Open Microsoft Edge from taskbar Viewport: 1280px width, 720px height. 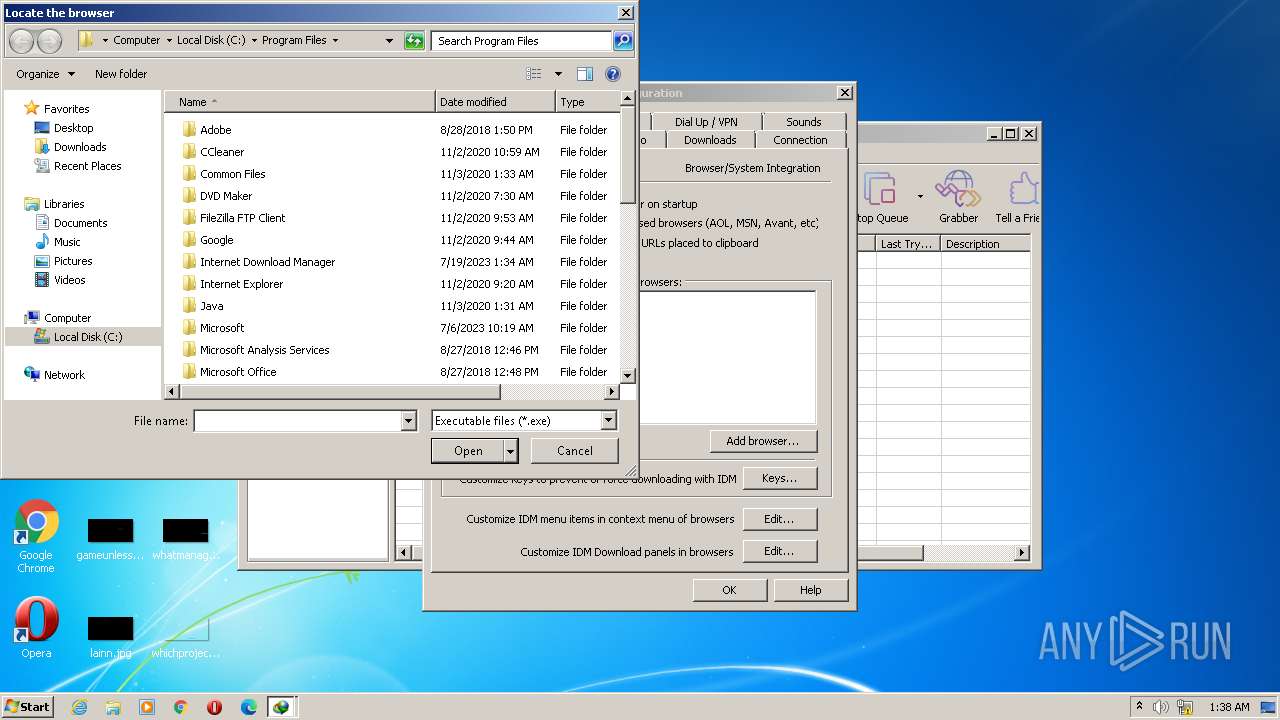tap(249, 707)
